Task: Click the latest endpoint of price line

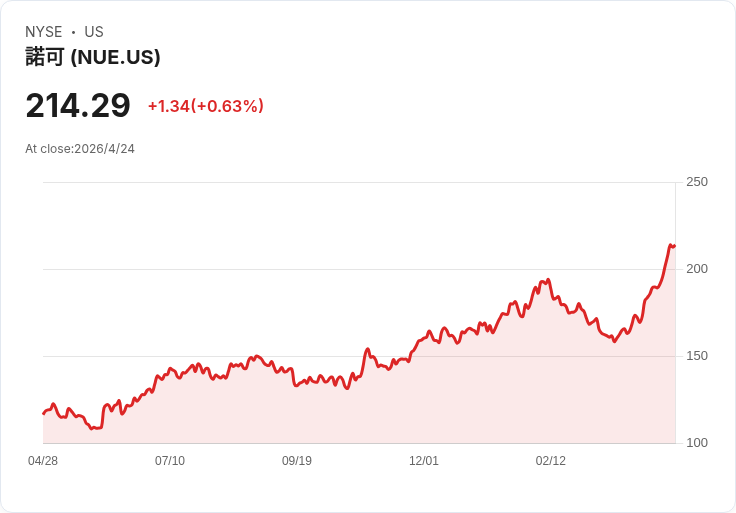Action: [675, 245]
